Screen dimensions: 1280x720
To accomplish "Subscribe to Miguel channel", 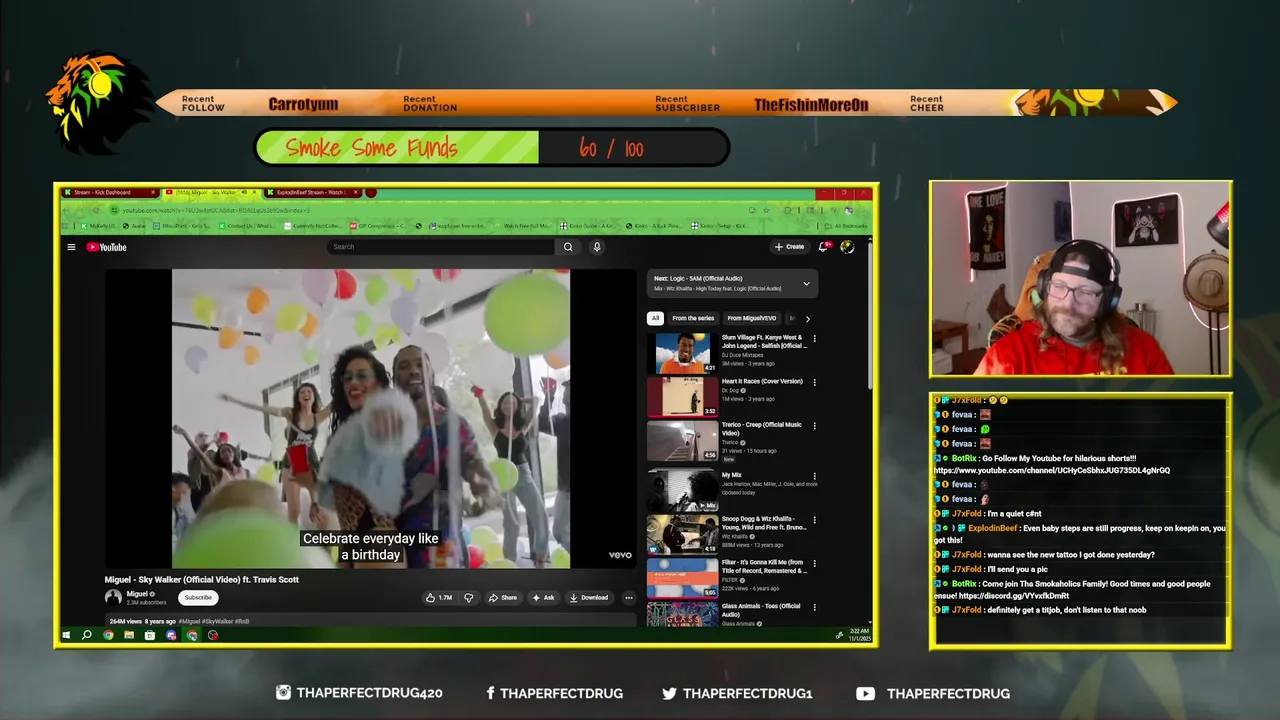I will pos(198,598).
